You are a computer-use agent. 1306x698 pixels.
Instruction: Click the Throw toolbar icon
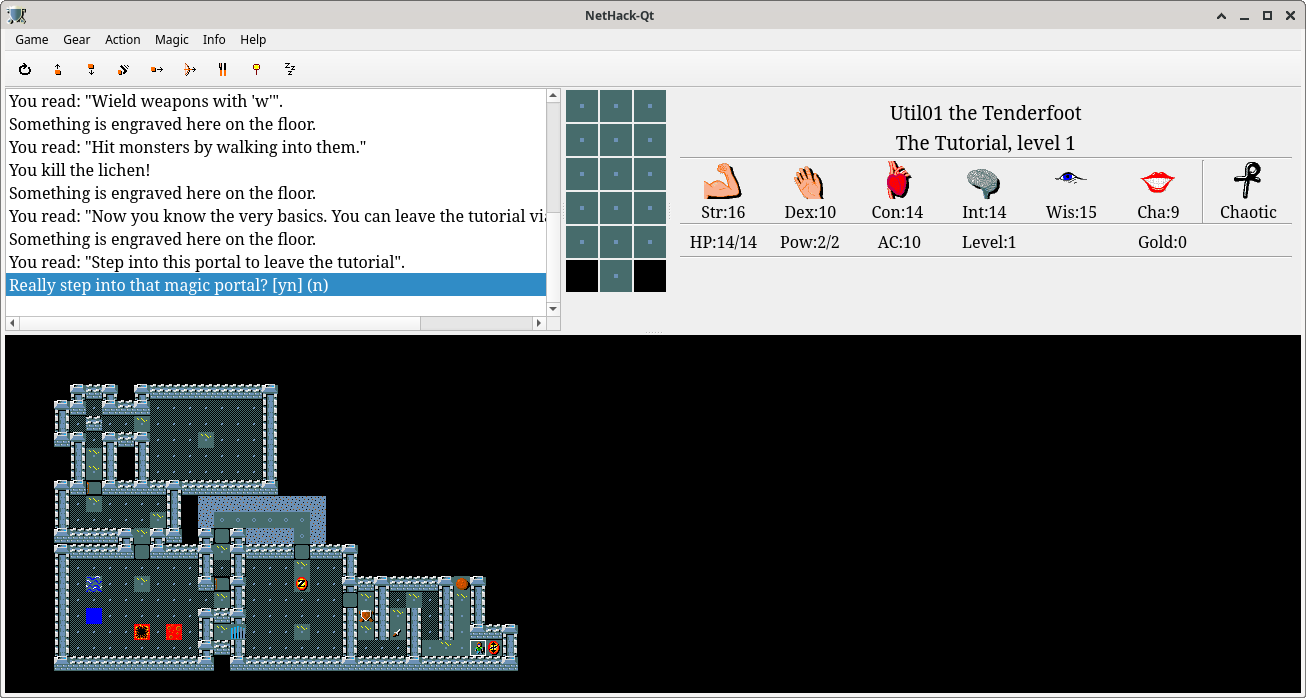pos(157,69)
